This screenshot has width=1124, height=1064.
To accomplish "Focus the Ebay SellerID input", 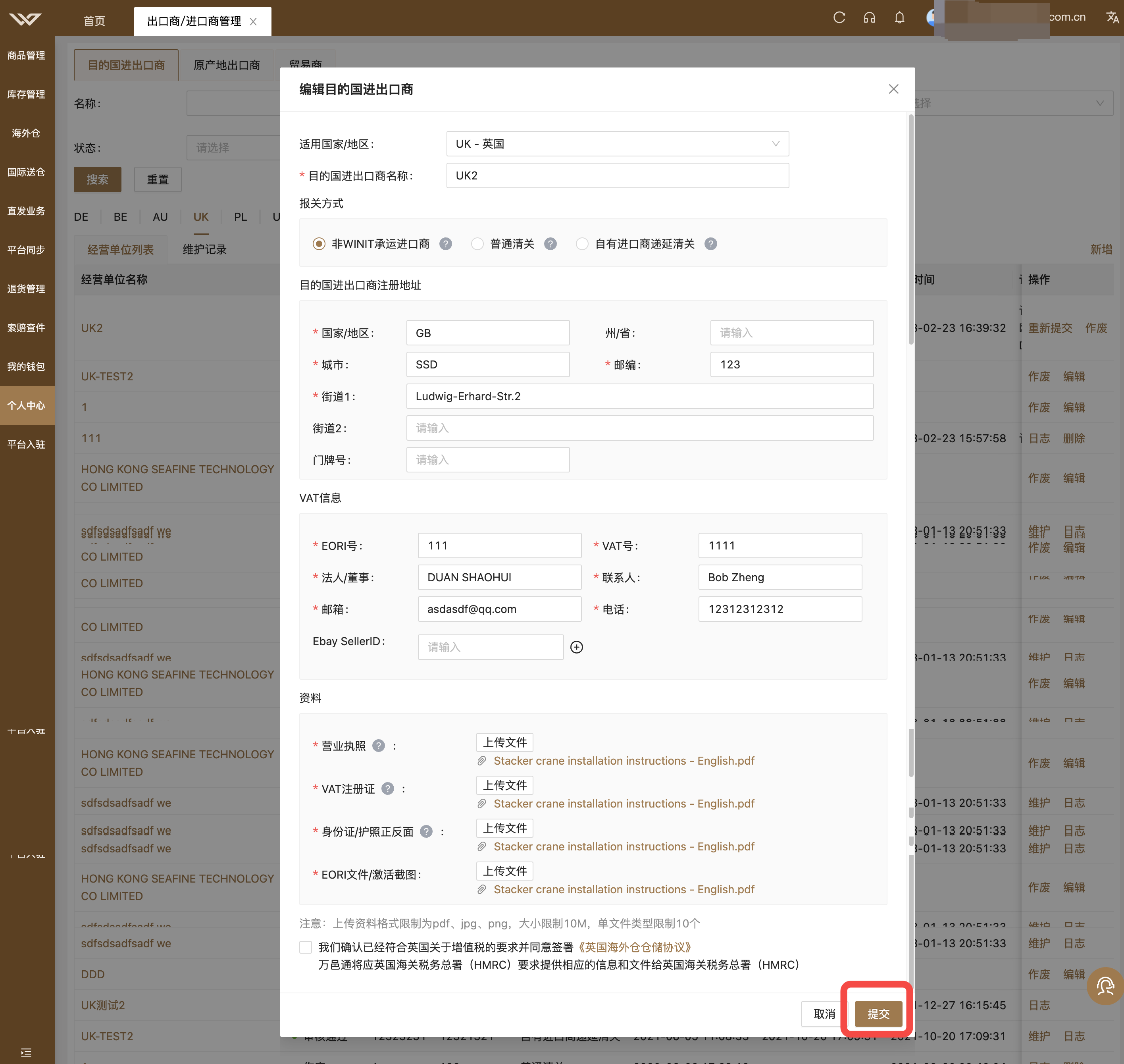I will click(491, 647).
